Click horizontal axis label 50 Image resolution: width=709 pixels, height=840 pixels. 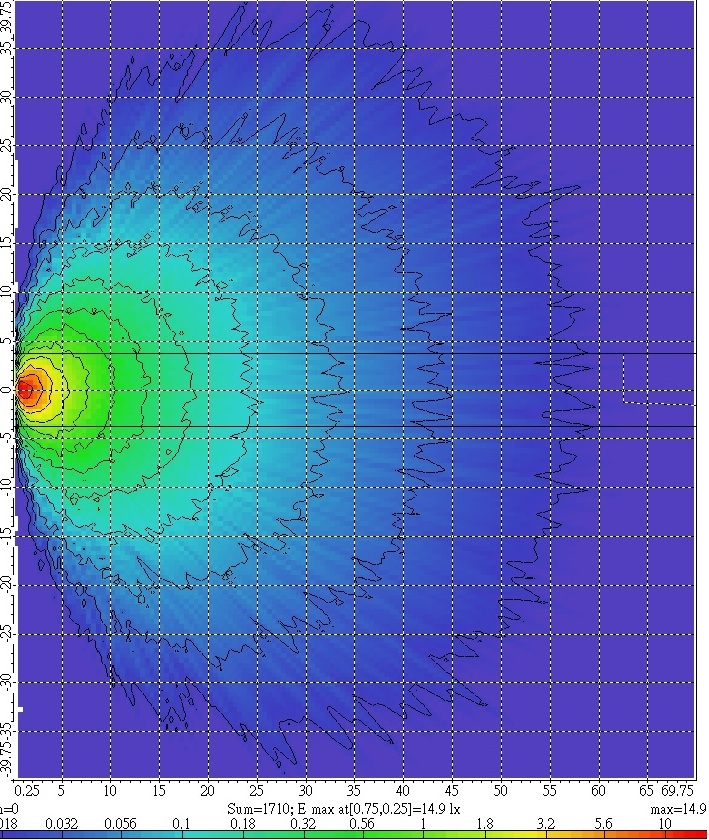pos(501,791)
